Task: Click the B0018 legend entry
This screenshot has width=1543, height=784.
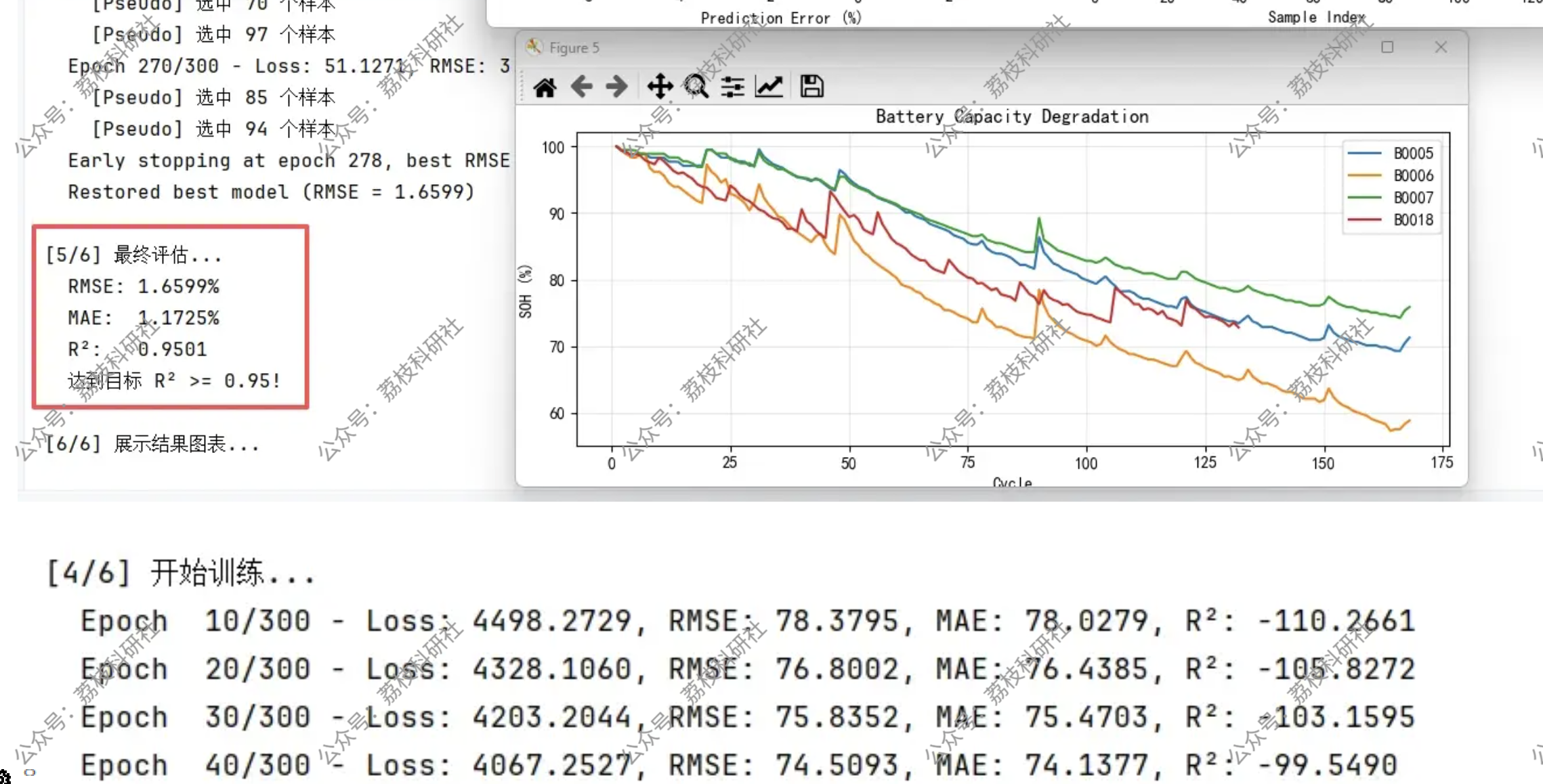Action: (1391, 220)
